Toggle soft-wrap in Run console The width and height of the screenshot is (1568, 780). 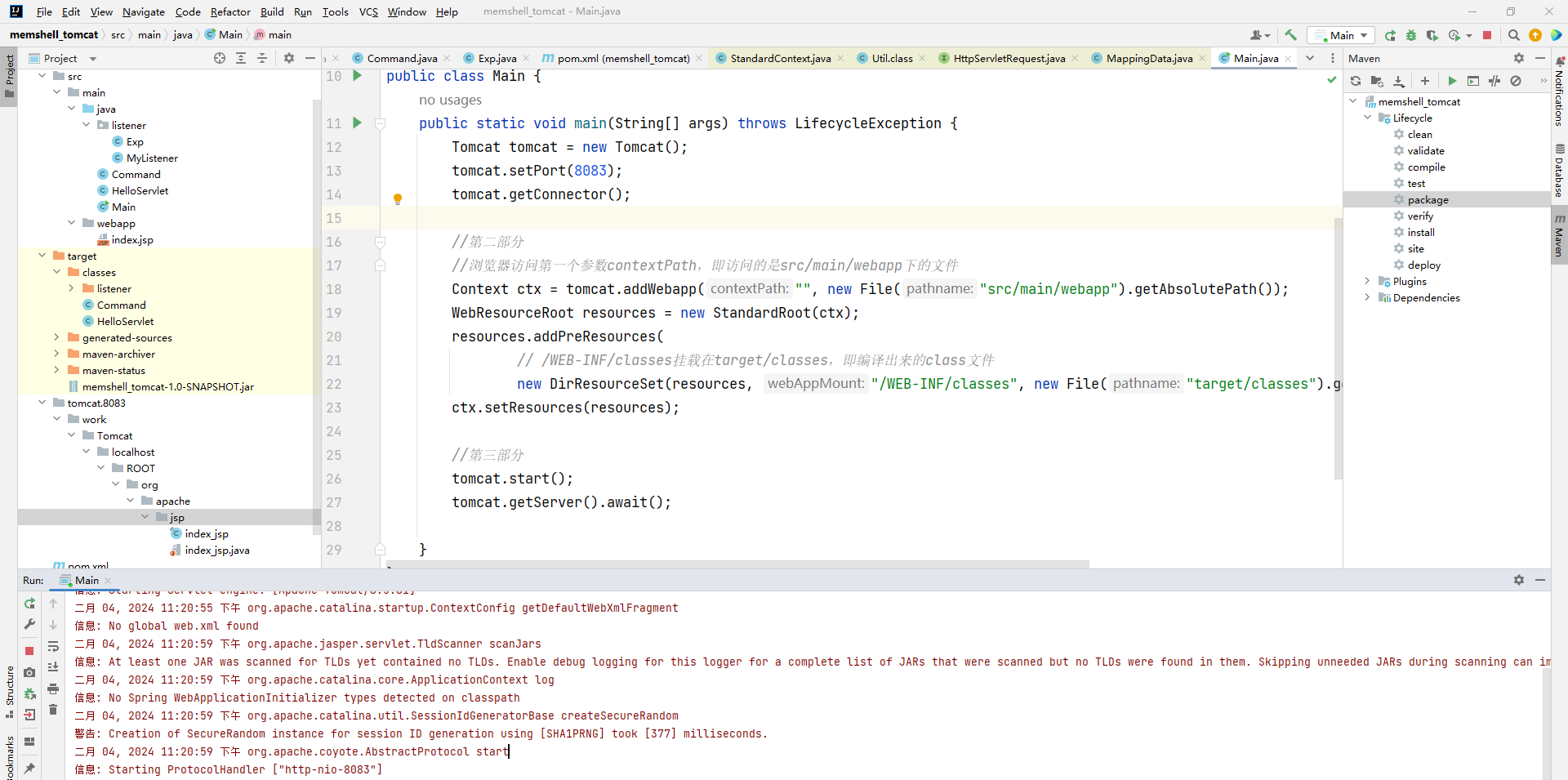click(x=53, y=646)
